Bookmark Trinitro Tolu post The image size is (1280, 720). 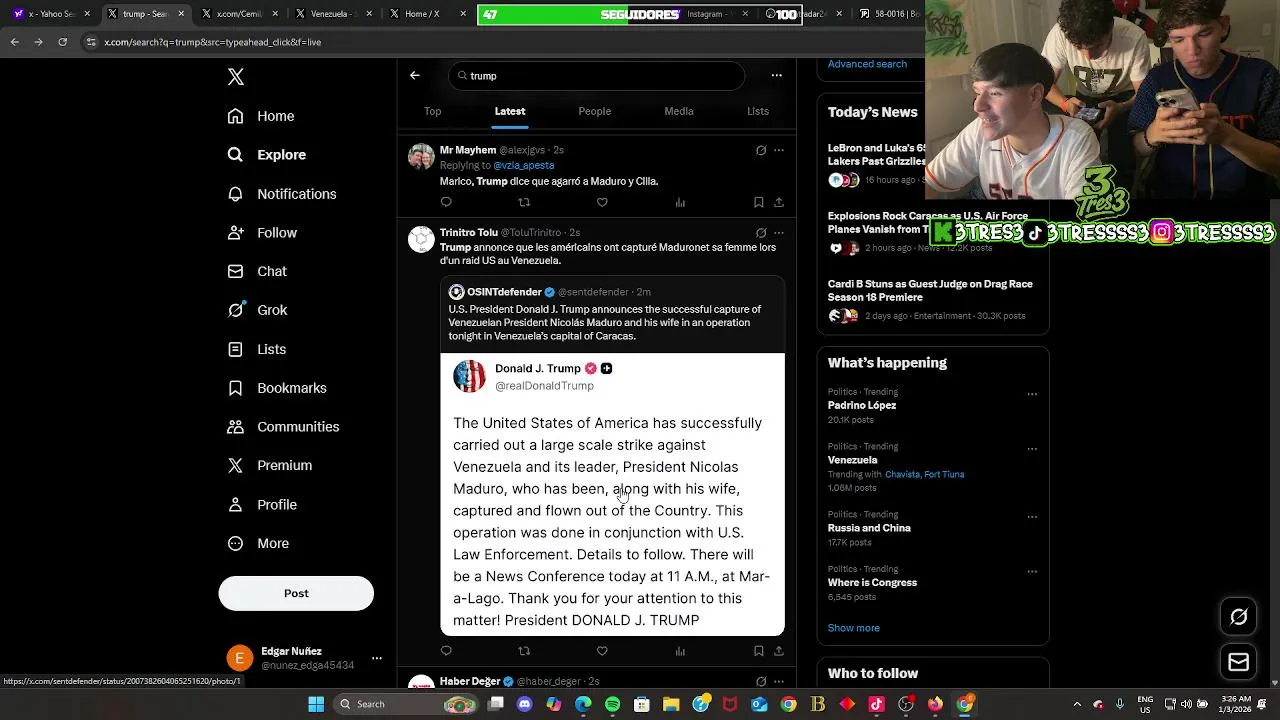(x=759, y=651)
